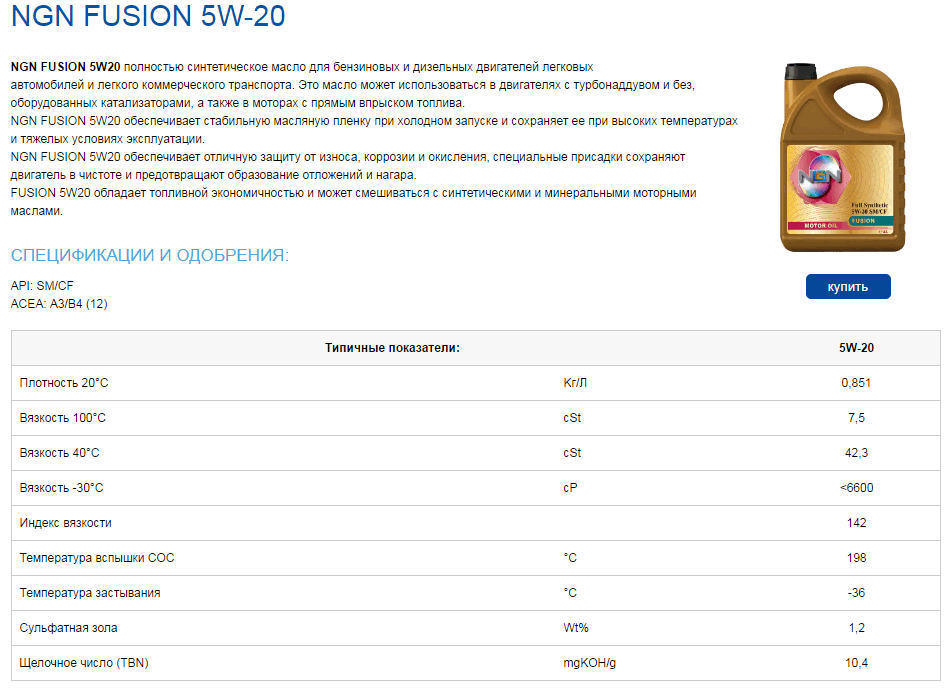This screenshot has width=952, height=692.
Task: Select the 'Вязкость 100°C' row label
Action: (63, 418)
